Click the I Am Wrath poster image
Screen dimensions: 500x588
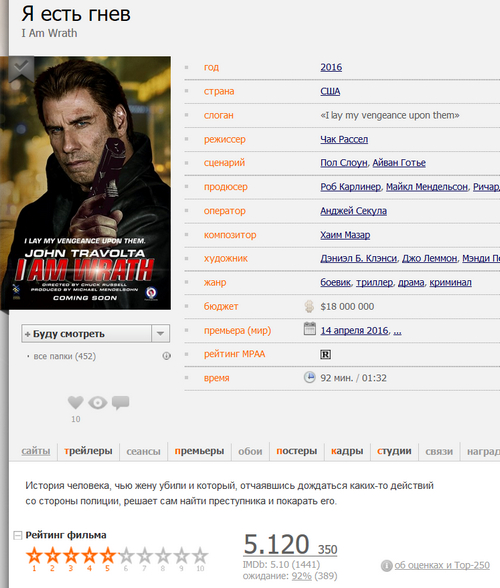(x=86, y=183)
